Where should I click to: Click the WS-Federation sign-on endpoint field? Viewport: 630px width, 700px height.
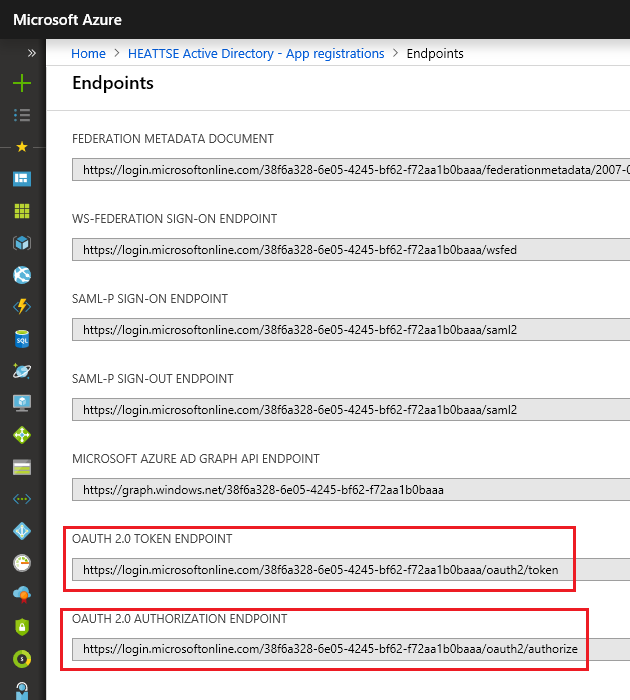350,250
